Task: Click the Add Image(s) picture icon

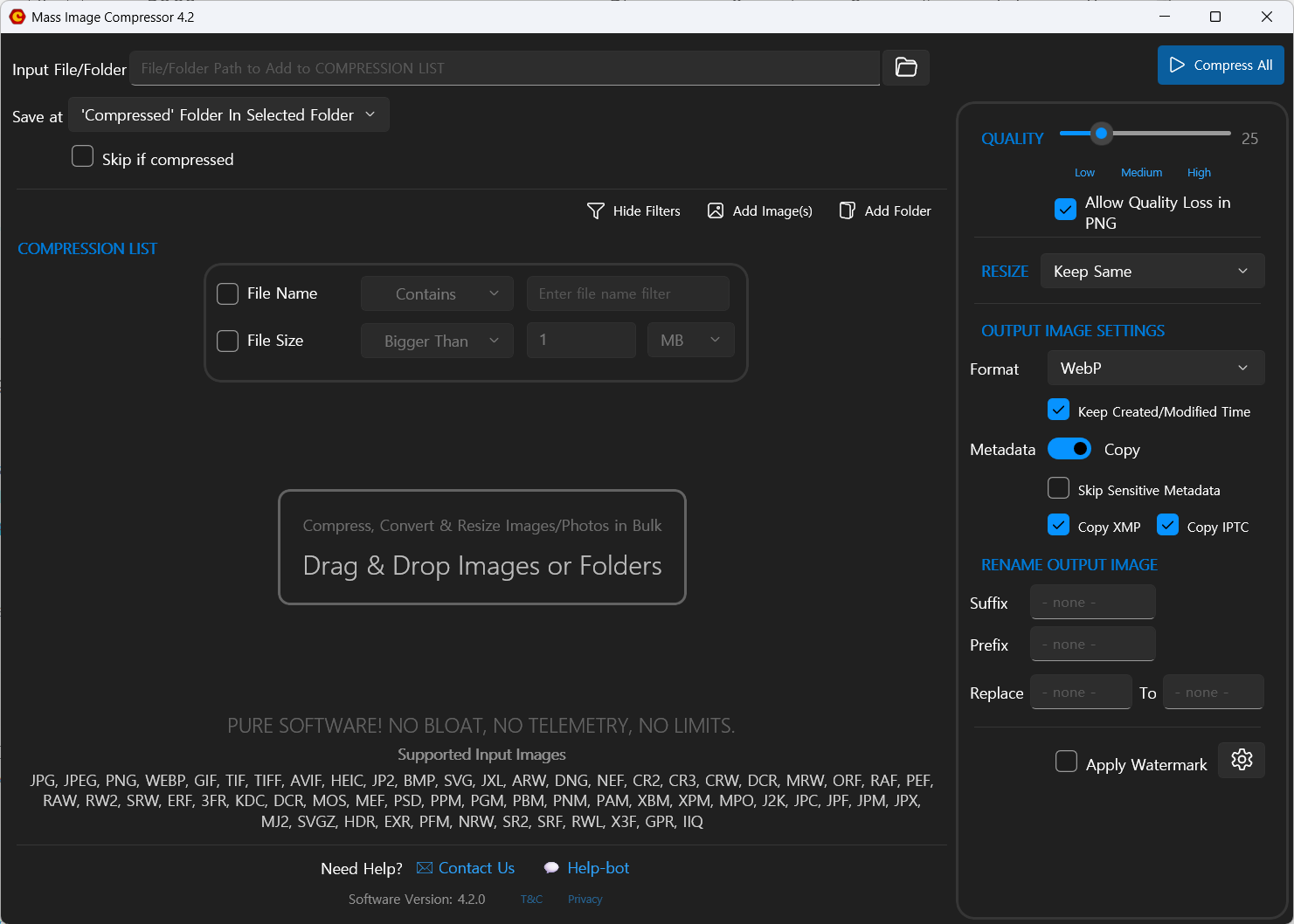Action: pos(716,210)
